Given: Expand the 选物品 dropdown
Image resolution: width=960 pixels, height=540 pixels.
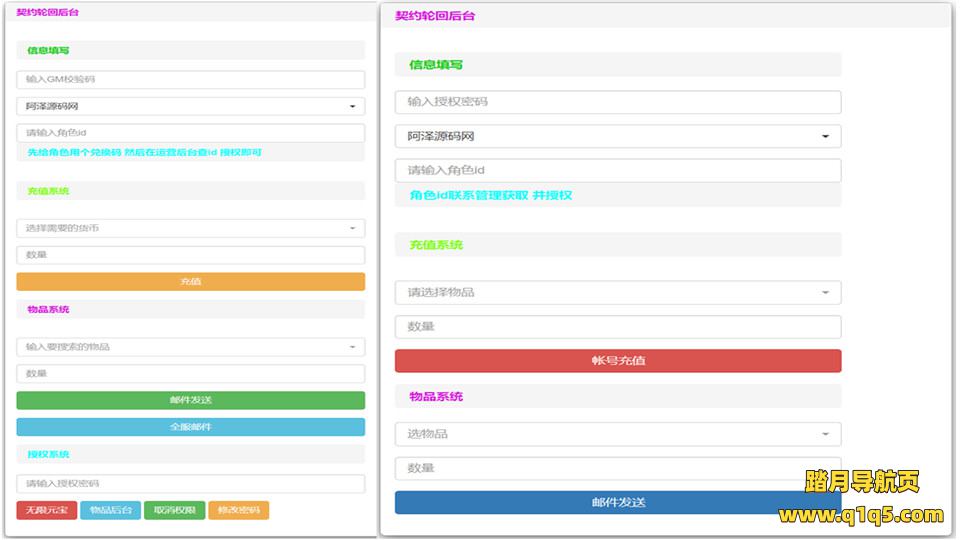Looking at the screenshot, I should pos(617,434).
